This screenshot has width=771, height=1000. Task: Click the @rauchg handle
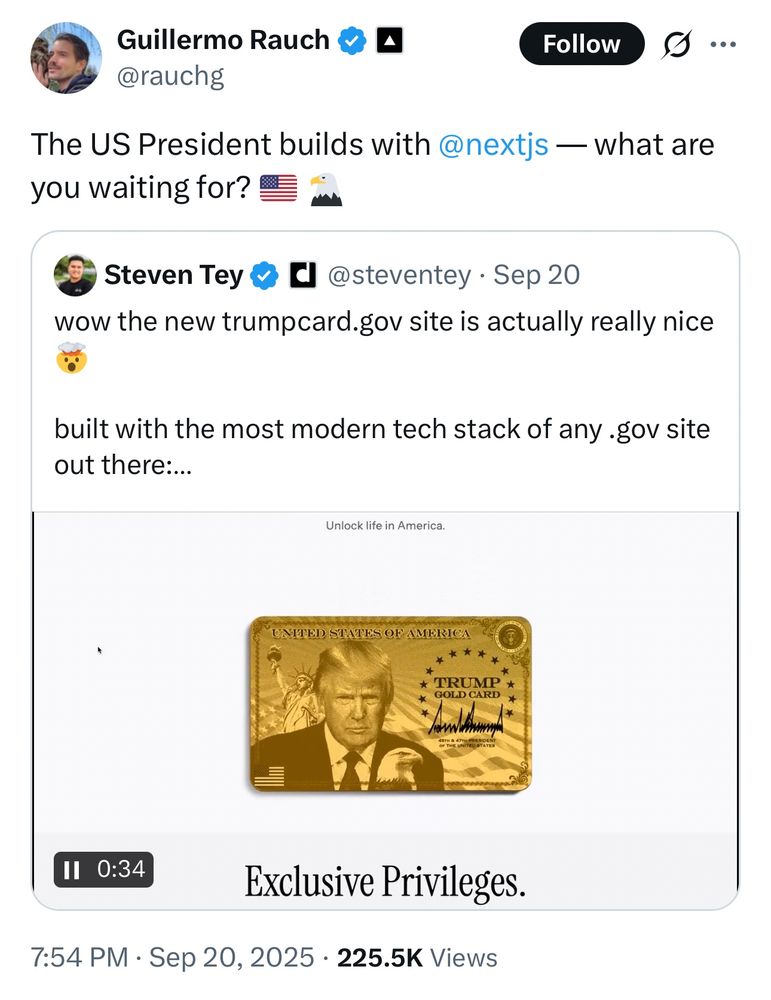(170, 75)
